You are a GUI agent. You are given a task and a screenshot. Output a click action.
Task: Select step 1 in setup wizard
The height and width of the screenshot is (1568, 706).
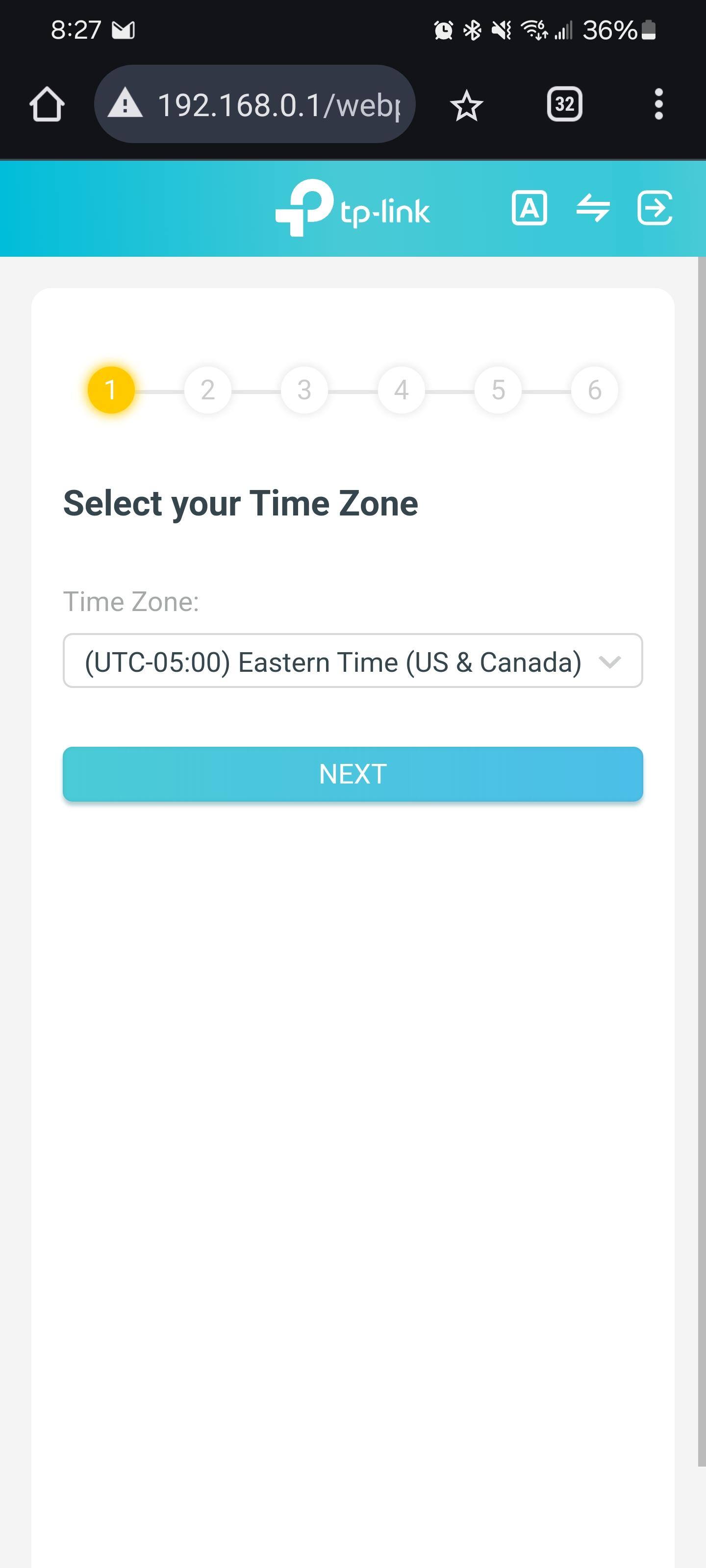pos(111,390)
